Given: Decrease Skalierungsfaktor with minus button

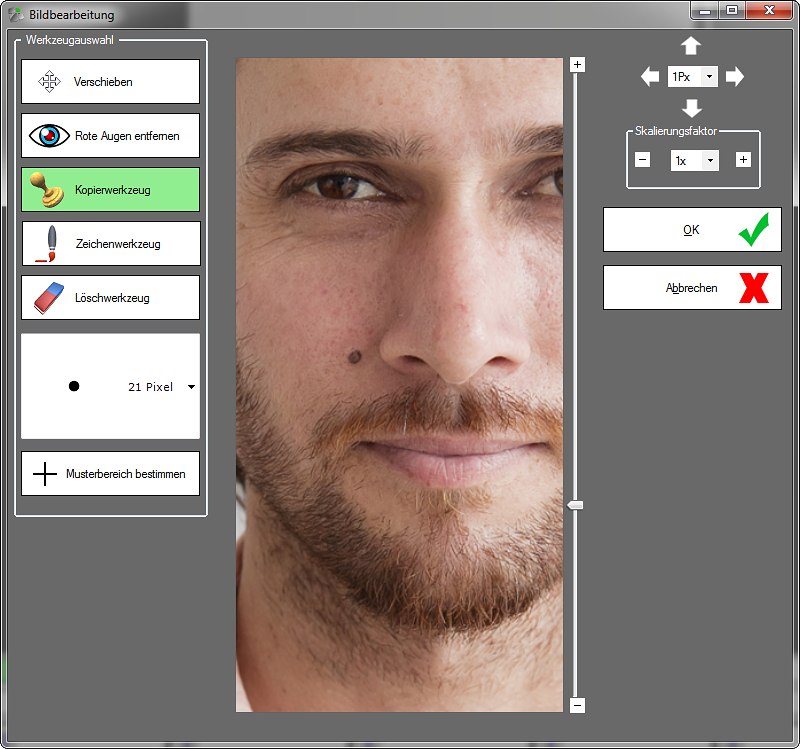Looking at the screenshot, I should (x=642, y=160).
